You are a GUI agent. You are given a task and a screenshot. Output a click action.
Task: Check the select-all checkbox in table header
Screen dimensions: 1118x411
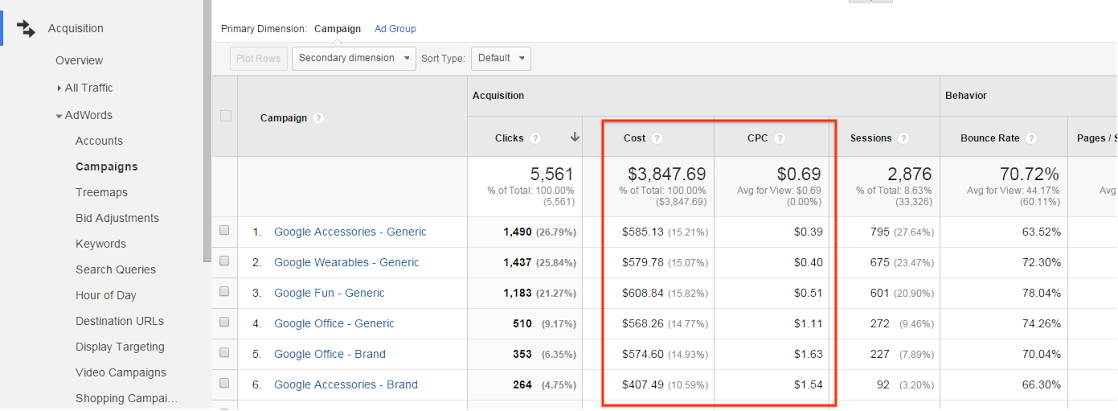[225, 116]
